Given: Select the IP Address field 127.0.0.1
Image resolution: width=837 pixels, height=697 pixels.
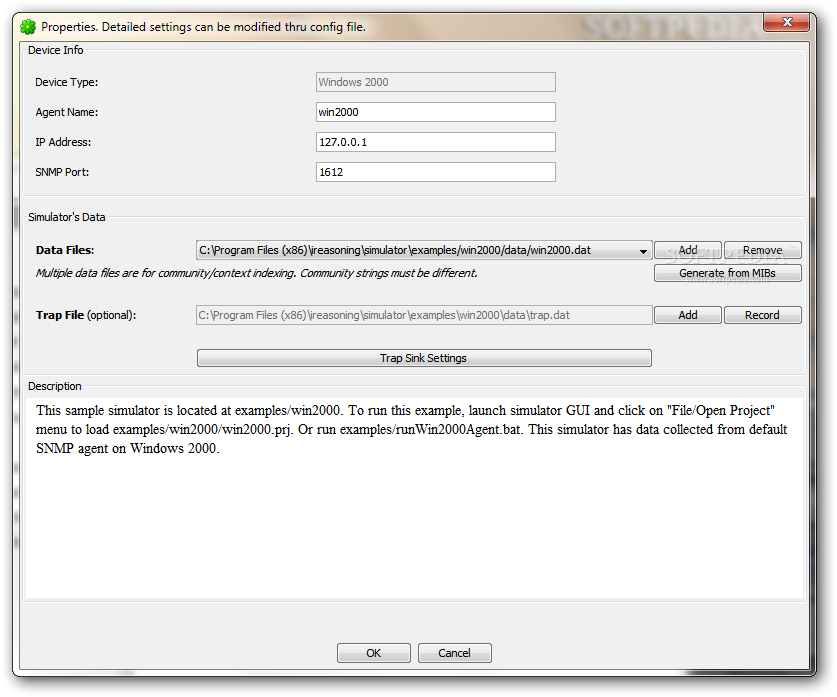Looking at the screenshot, I should point(436,142).
